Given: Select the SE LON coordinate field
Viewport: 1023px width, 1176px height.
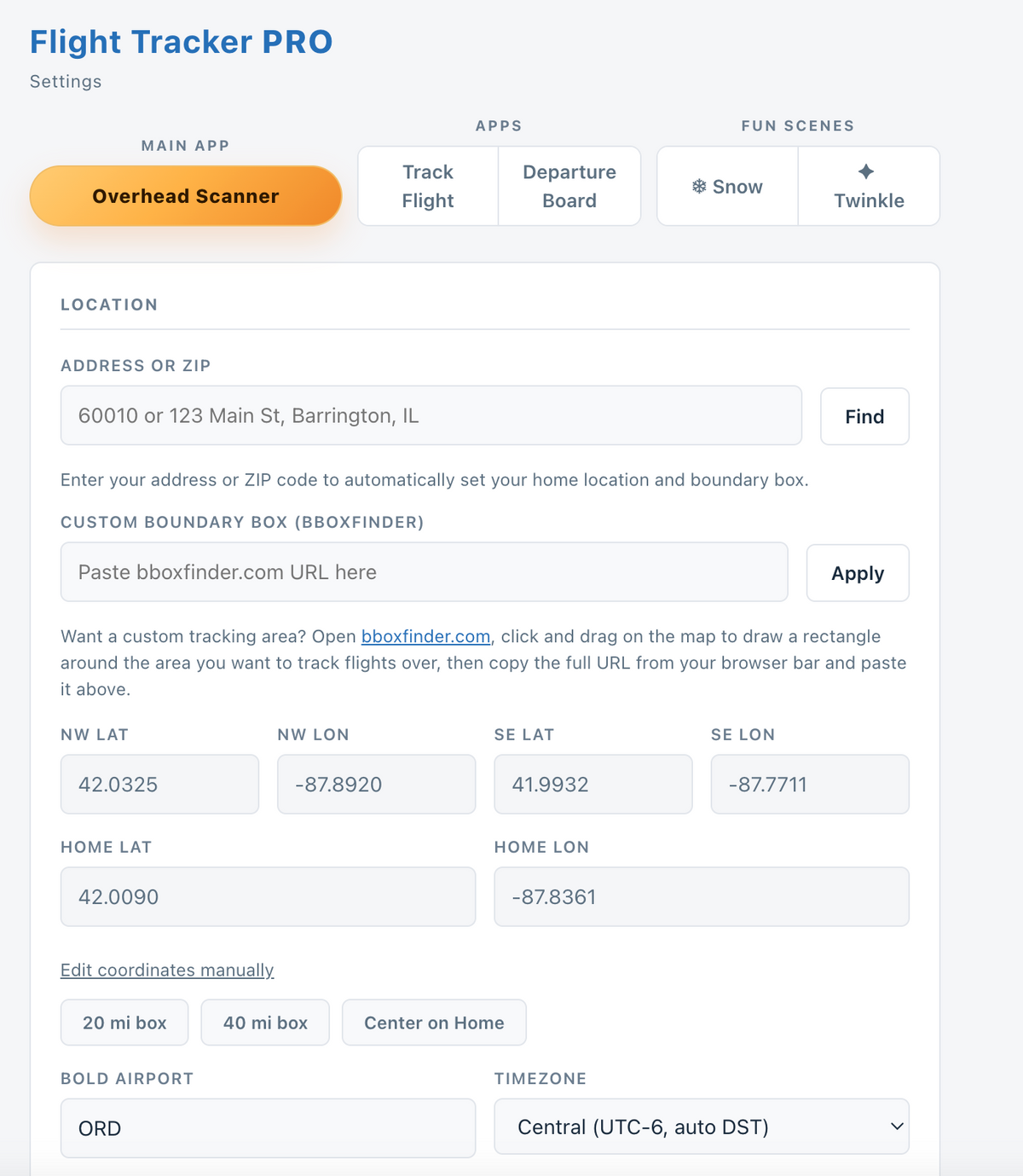Looking at the screenshot, I should [810, 785].
